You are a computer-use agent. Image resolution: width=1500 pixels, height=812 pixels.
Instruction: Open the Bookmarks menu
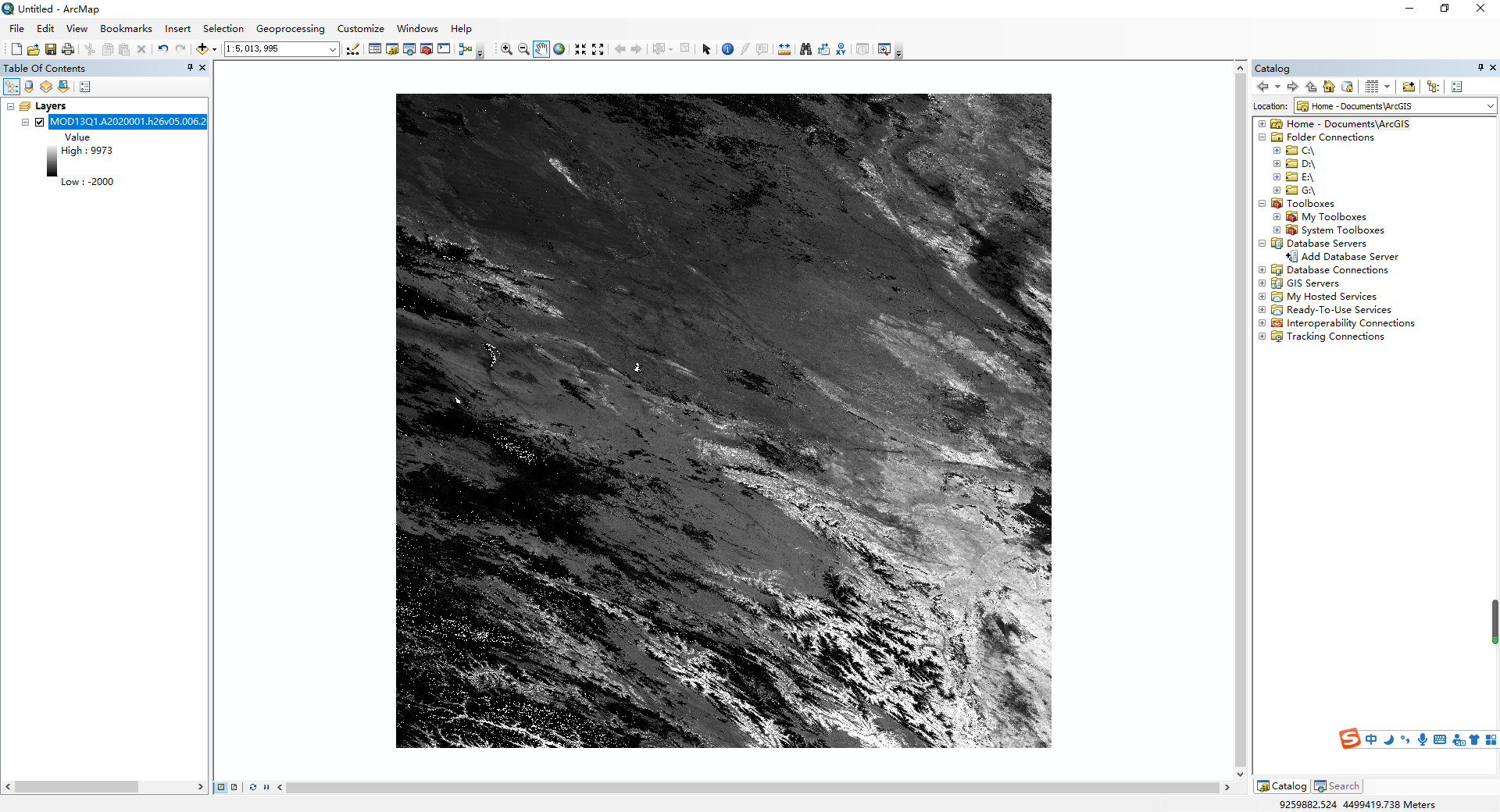pyautogui.click(x=126, y=29)
